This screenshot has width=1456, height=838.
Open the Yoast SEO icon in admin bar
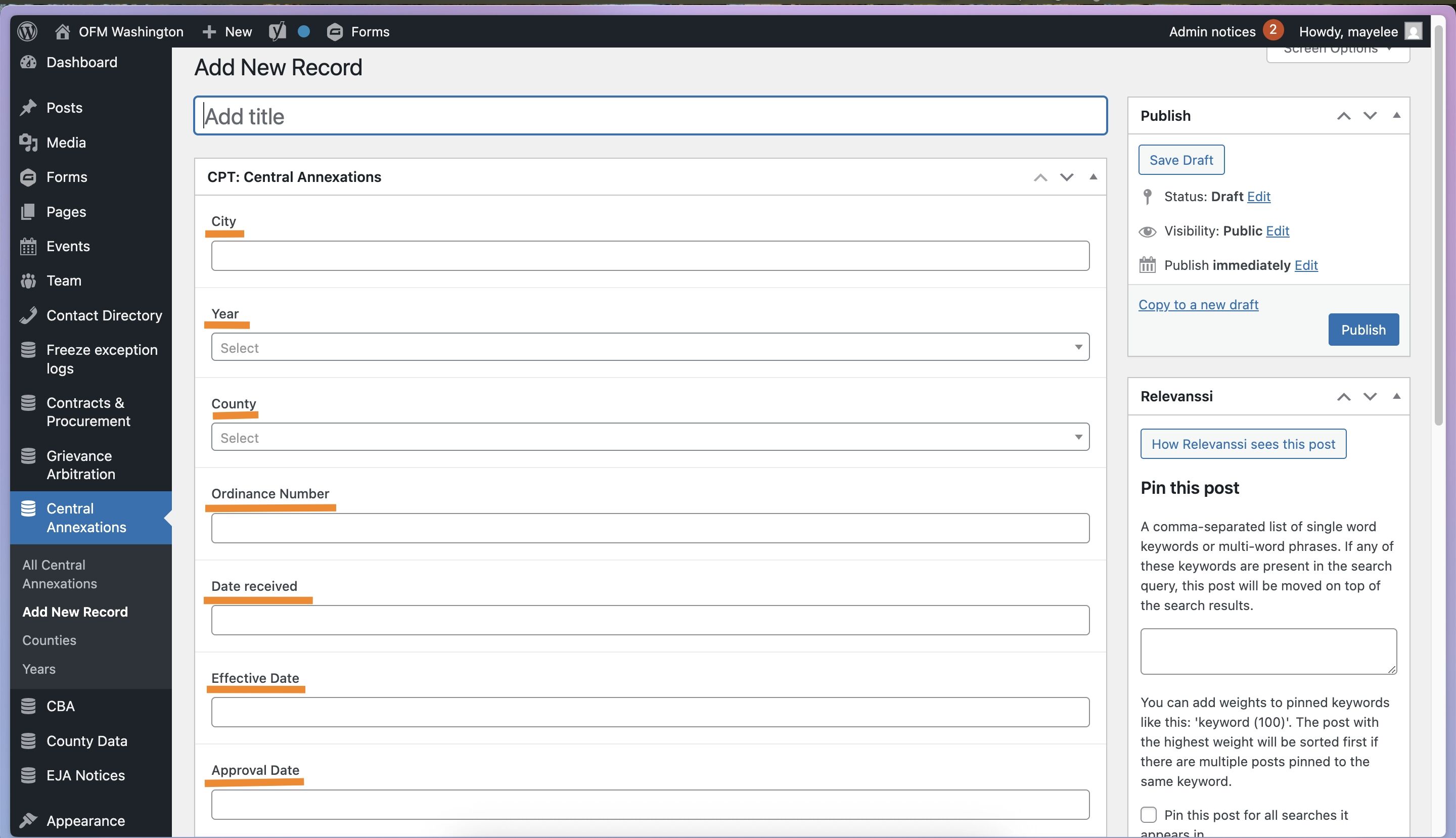tap(277, 32)
